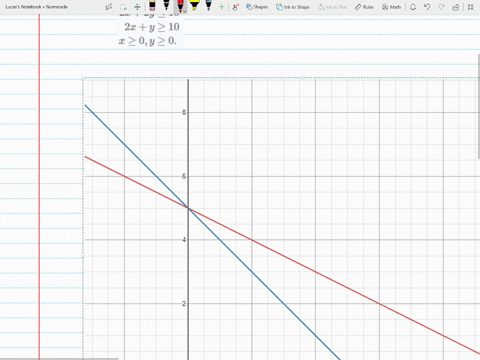
Task: Click the top-middle selection handle of the graph
Action: tap(302, 78)
